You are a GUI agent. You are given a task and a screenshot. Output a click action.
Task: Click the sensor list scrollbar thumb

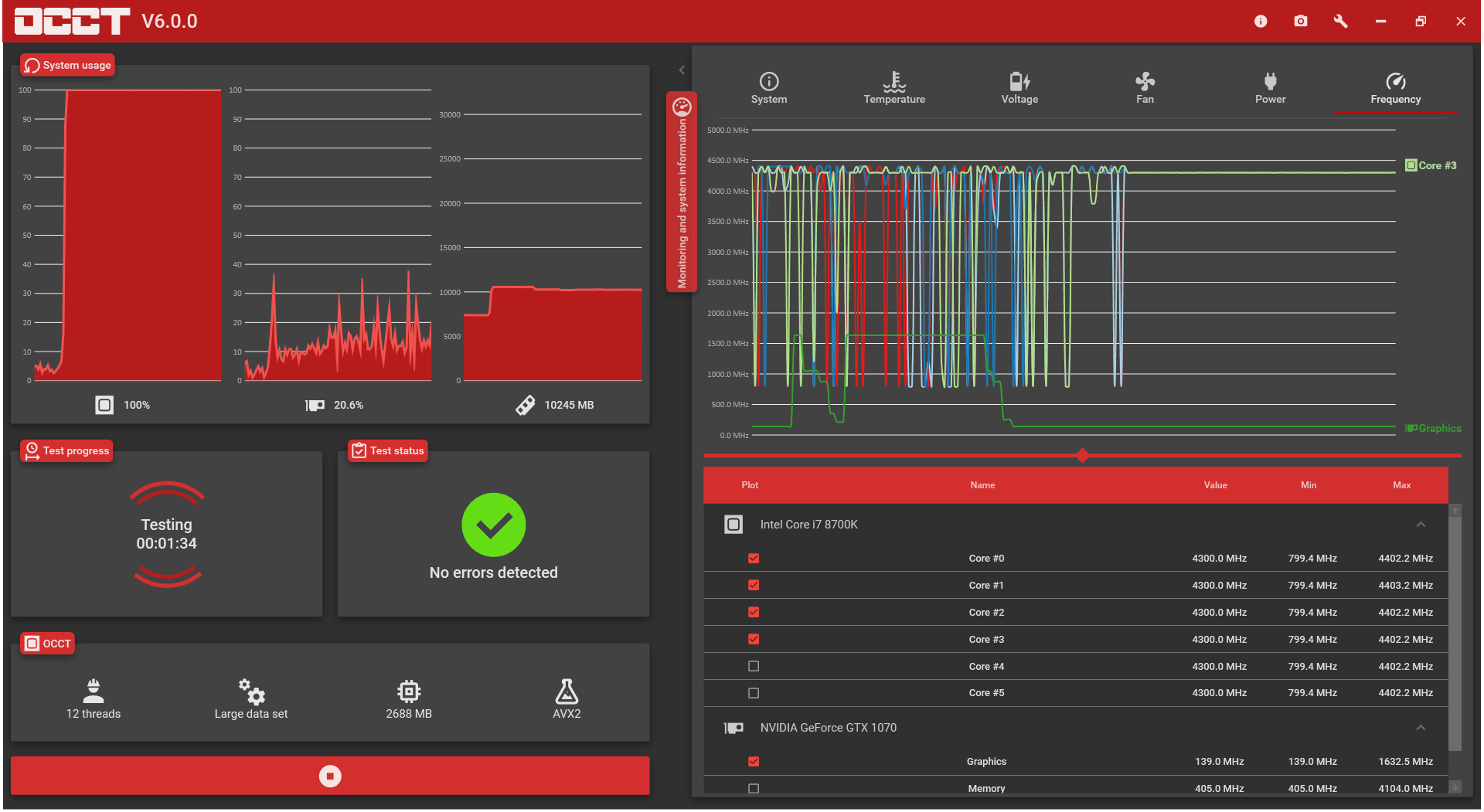[1455, 634]
